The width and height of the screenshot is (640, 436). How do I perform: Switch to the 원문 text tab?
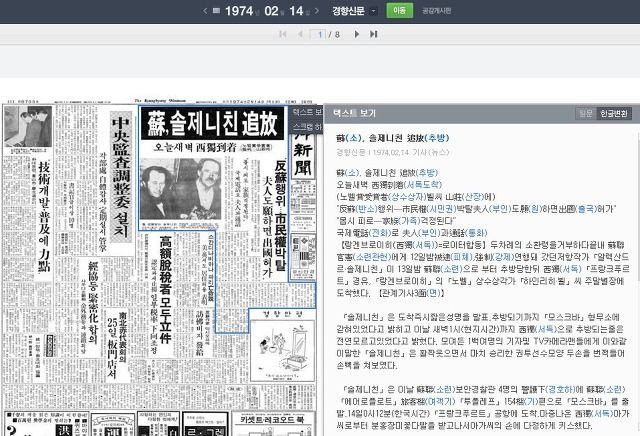[x=586, y=113]
